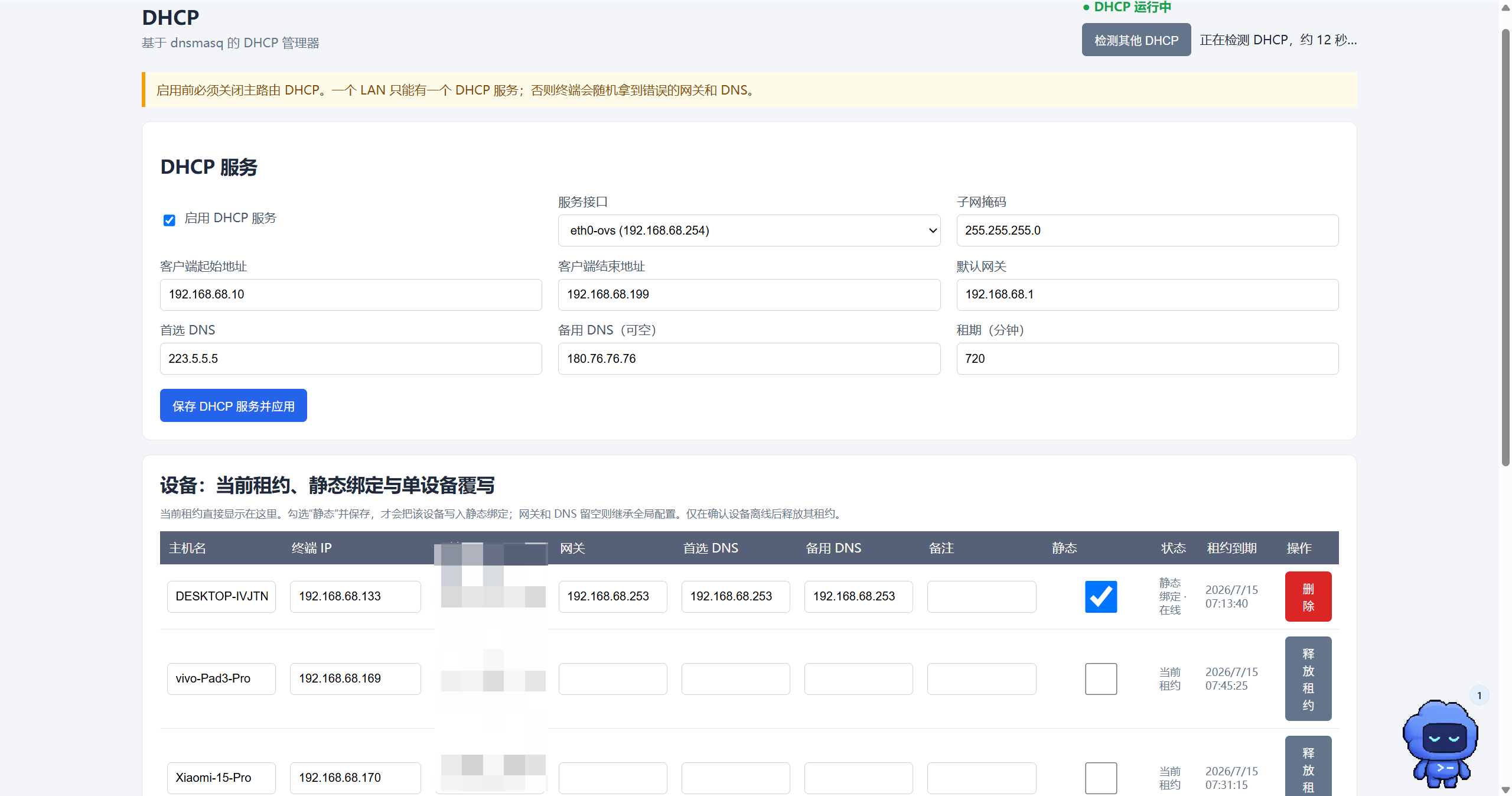This screenshot has height=796, width=1512.
Task: Click the 检测其他 DHCP button
Action: pyautogui.click(x=1136, y=40)
